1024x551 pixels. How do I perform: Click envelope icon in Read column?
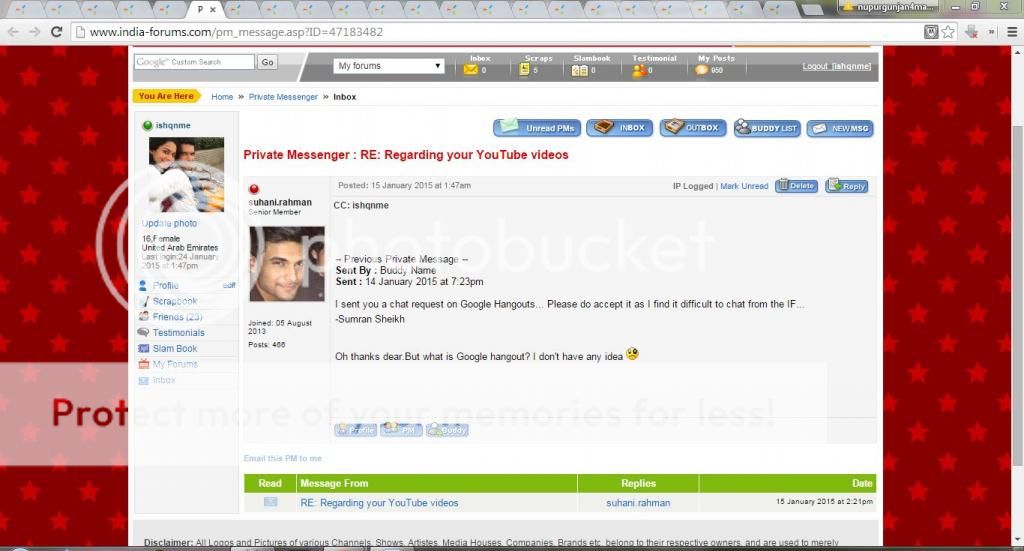point(270,502)
